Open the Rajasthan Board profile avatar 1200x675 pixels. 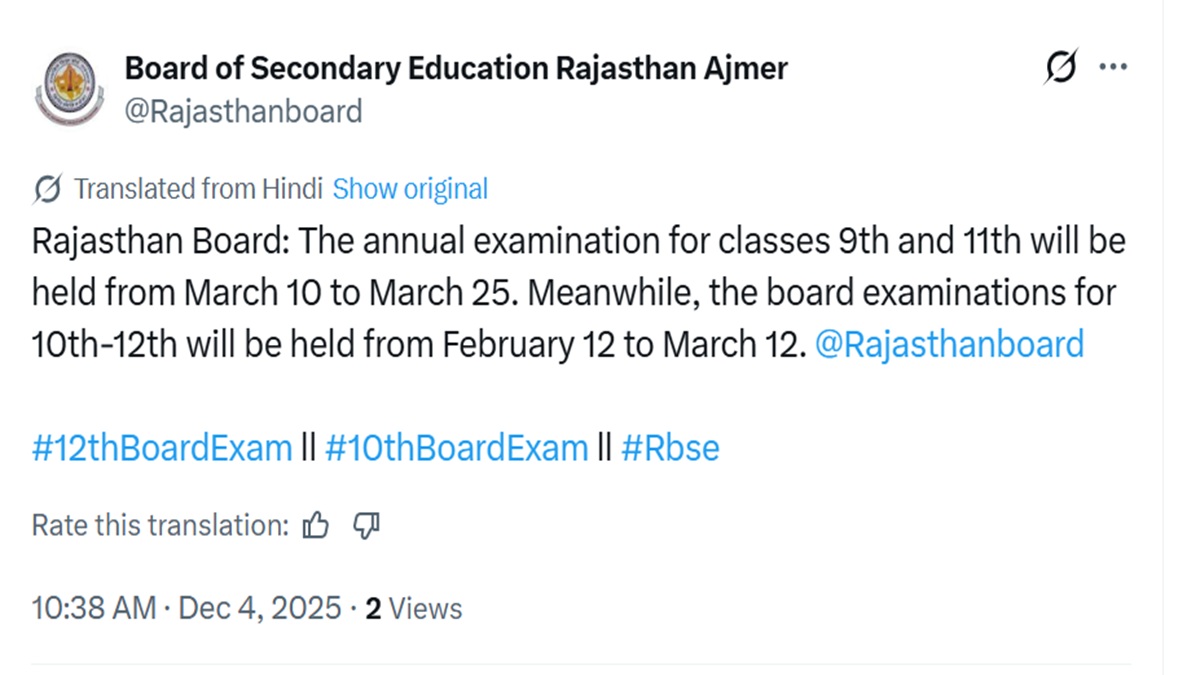point(68,88)
